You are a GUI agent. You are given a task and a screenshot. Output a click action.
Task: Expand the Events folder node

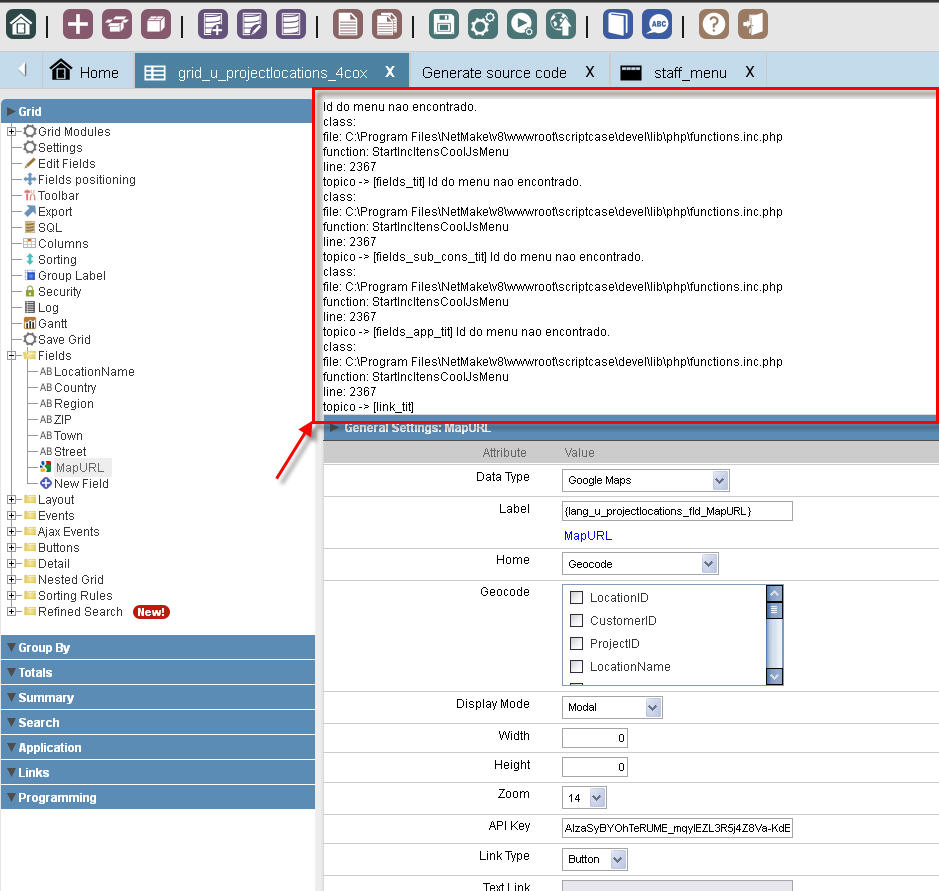point(11,515)
